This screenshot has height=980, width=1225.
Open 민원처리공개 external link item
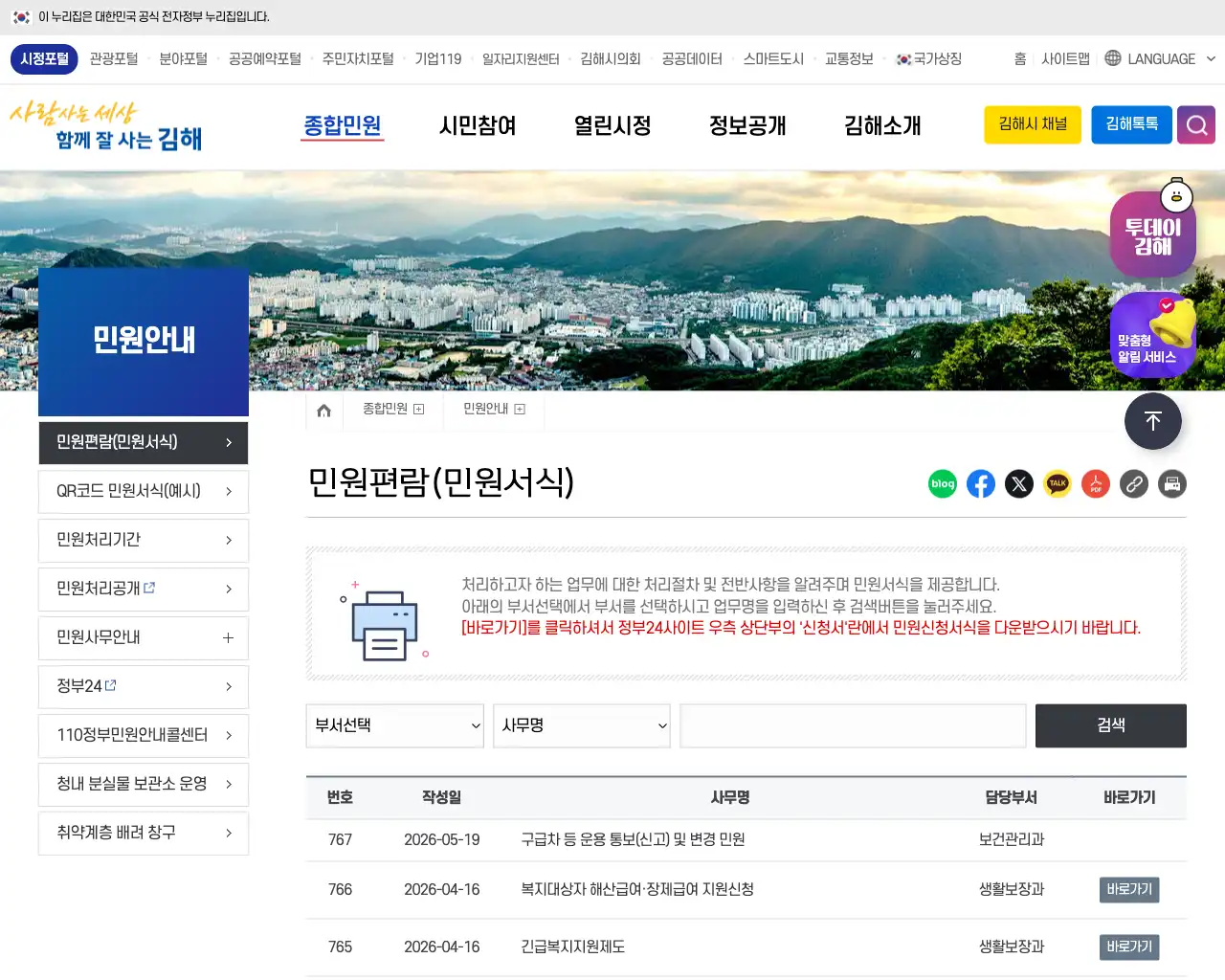coord(144,590)
